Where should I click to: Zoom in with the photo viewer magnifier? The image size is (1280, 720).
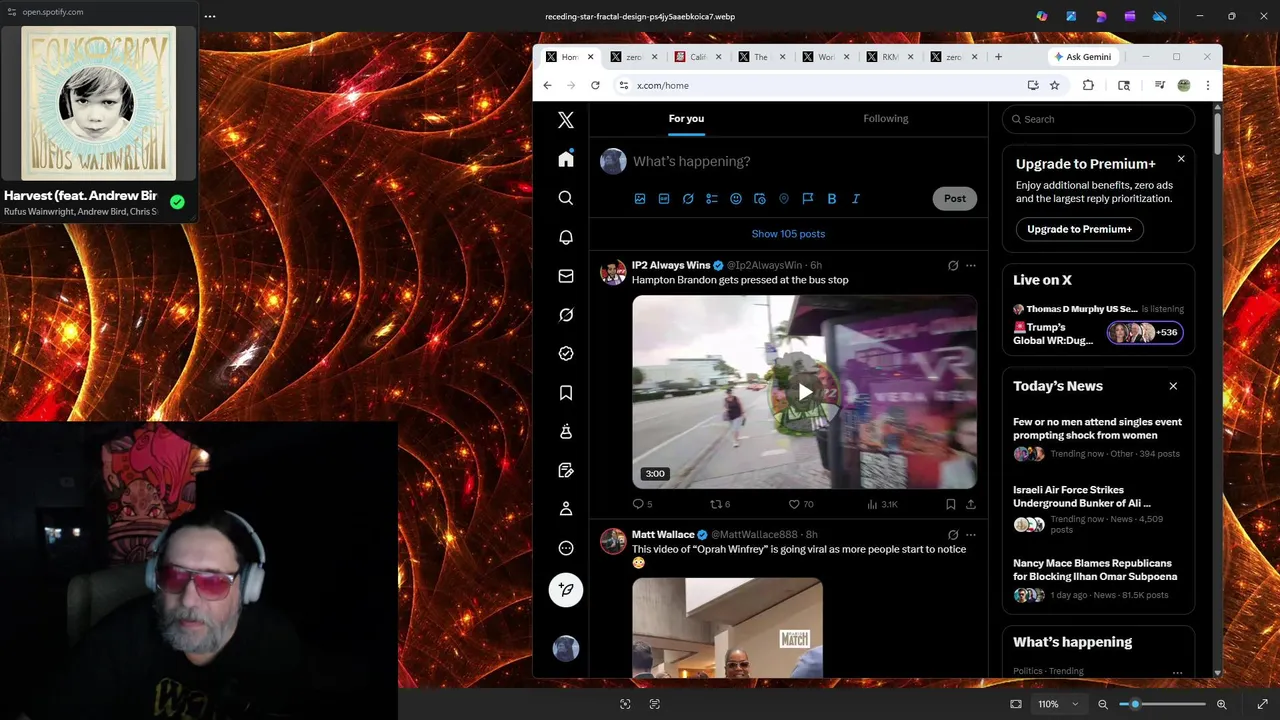[1221, 704]
